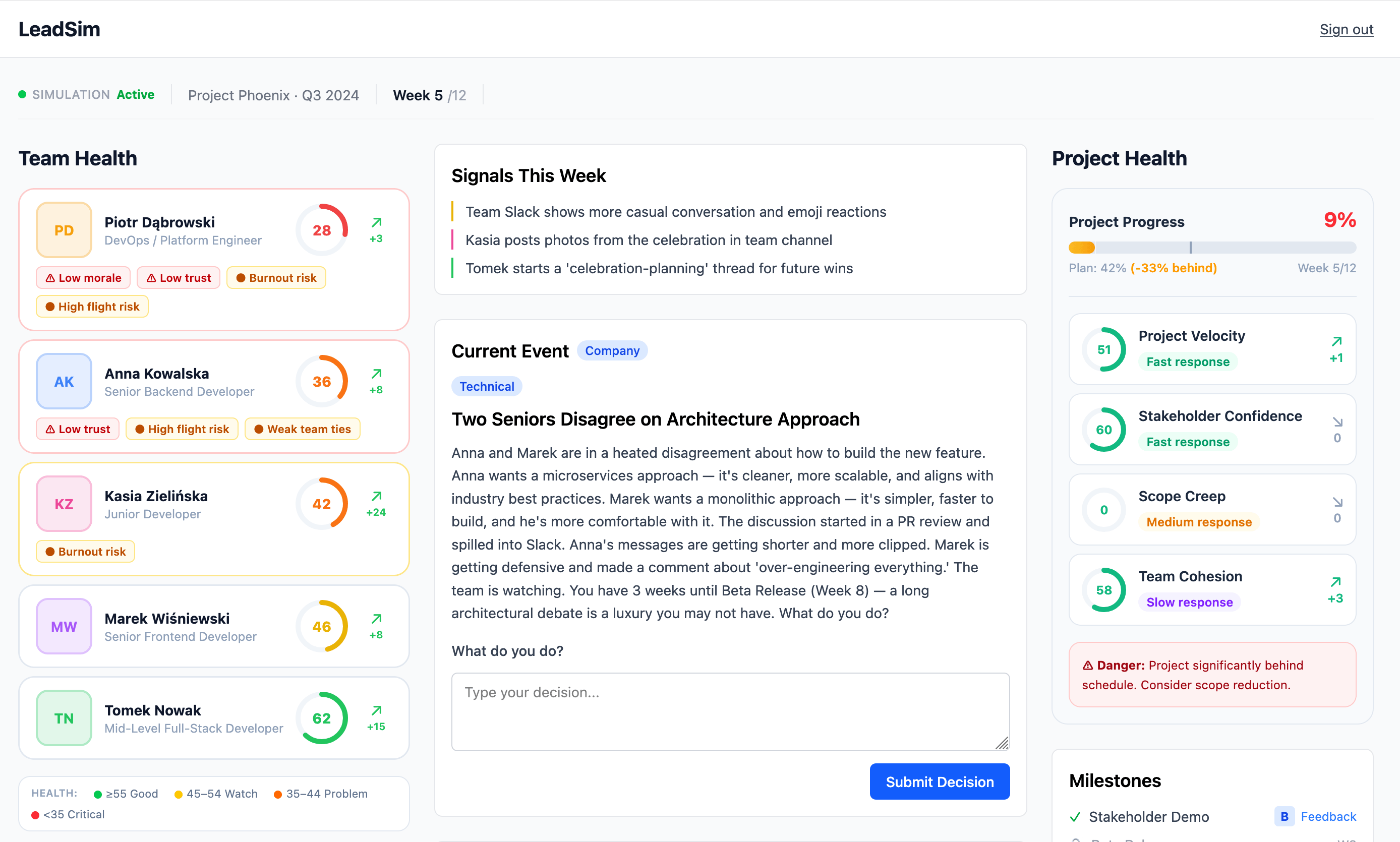This screenshot has height=842, width=1400.
Task: Click the Stakeholder Demo checkmark icon
Action: [1075, 817]
